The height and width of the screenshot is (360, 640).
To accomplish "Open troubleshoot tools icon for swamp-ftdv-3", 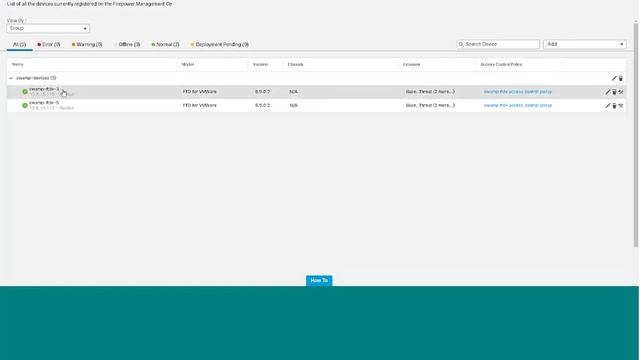I will pos(621,92).
